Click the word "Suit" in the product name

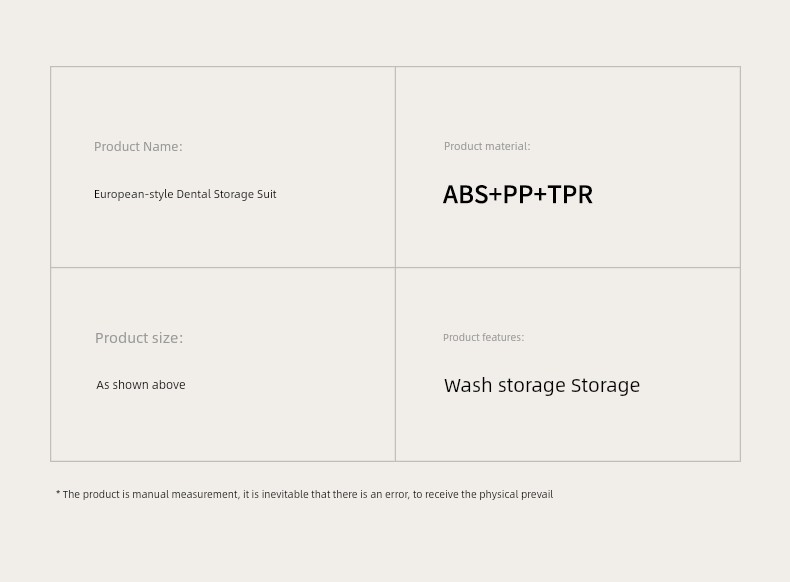[266, 194]
